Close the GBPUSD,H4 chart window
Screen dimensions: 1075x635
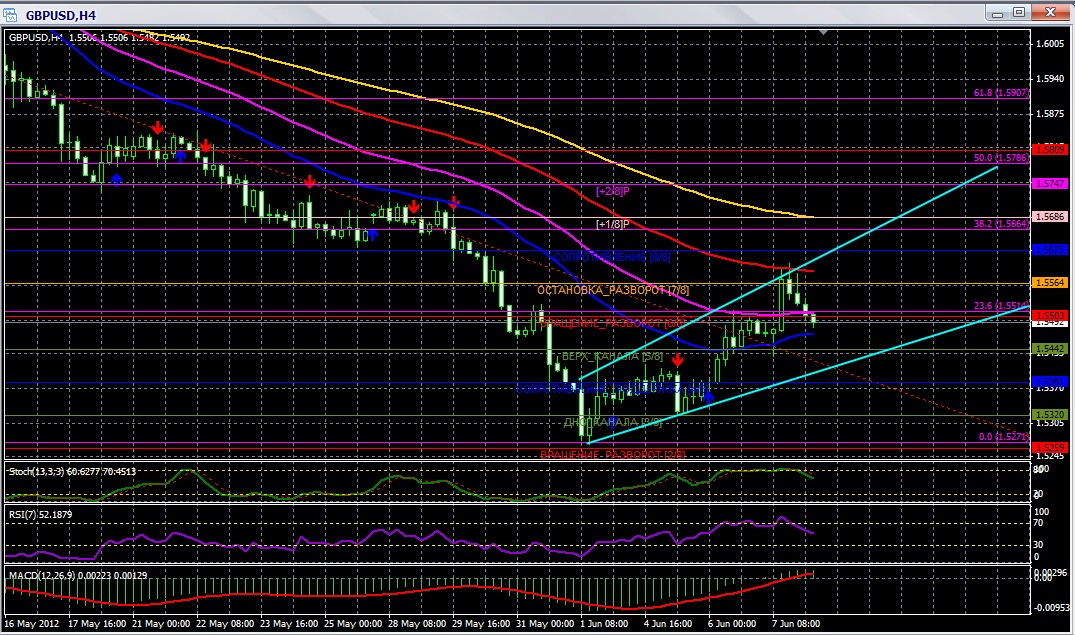(x=1050, y=12)
